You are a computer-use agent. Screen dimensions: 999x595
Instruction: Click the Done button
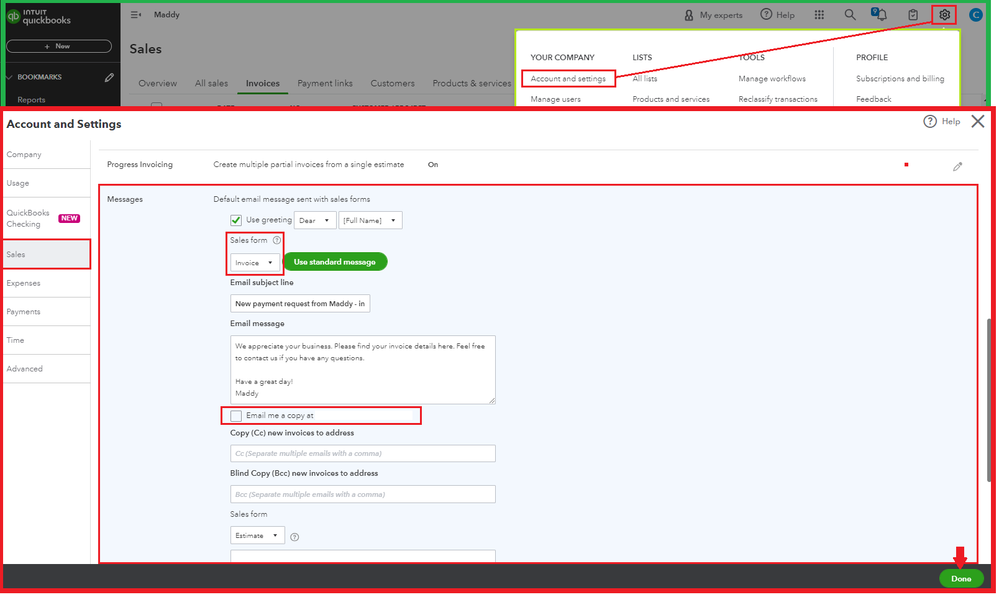[x=961, y=578]
